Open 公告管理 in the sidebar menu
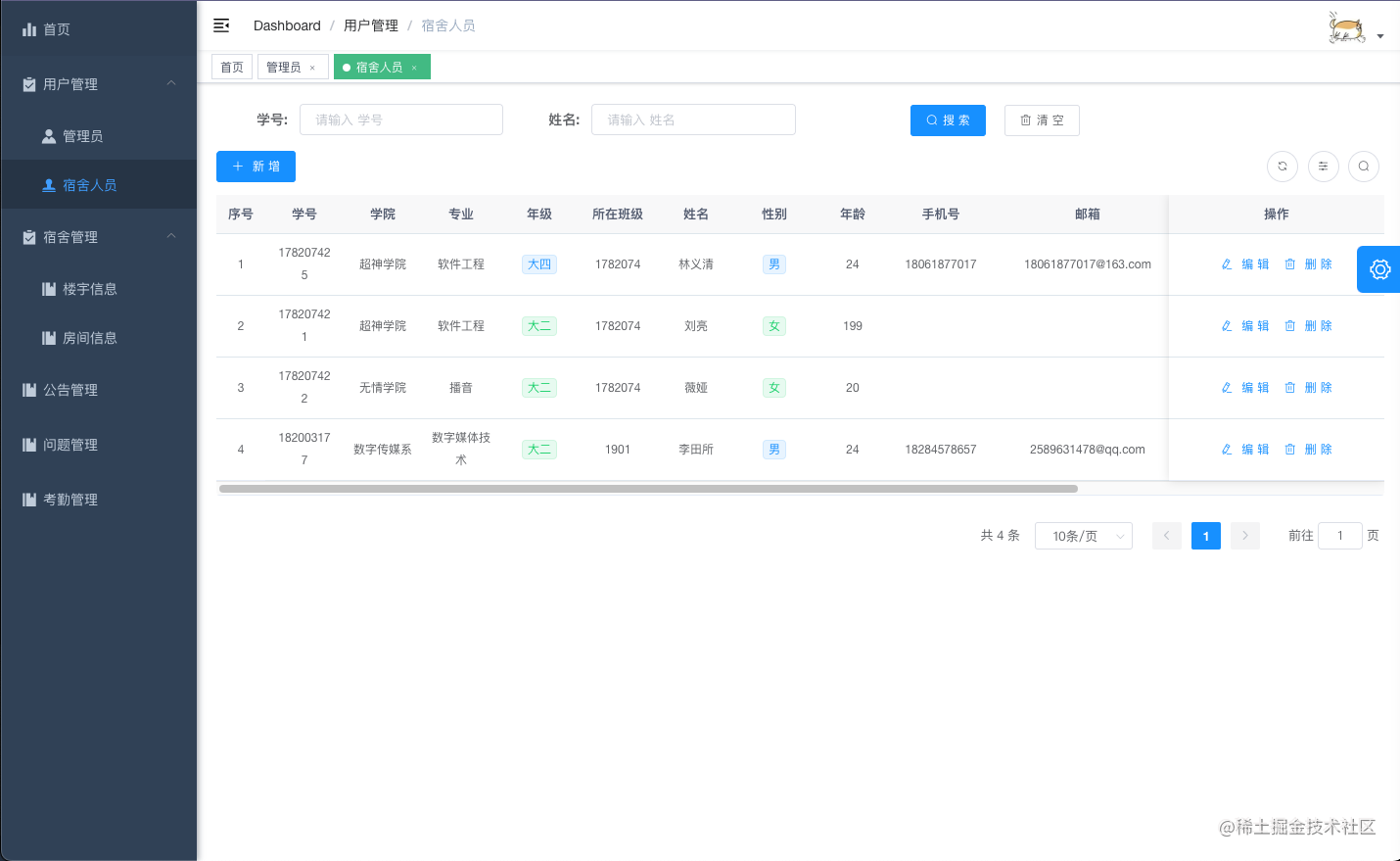Screen dimensions: 1400x861 [x=99, y=390]
